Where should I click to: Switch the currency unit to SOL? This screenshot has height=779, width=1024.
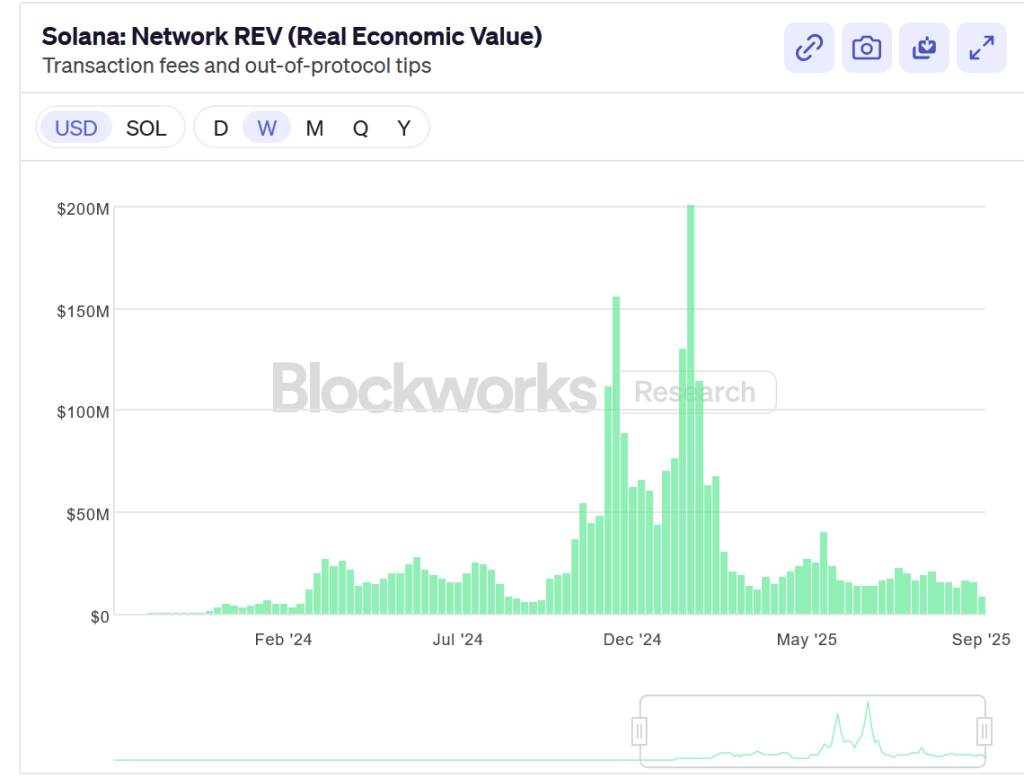tap(146, 127)
